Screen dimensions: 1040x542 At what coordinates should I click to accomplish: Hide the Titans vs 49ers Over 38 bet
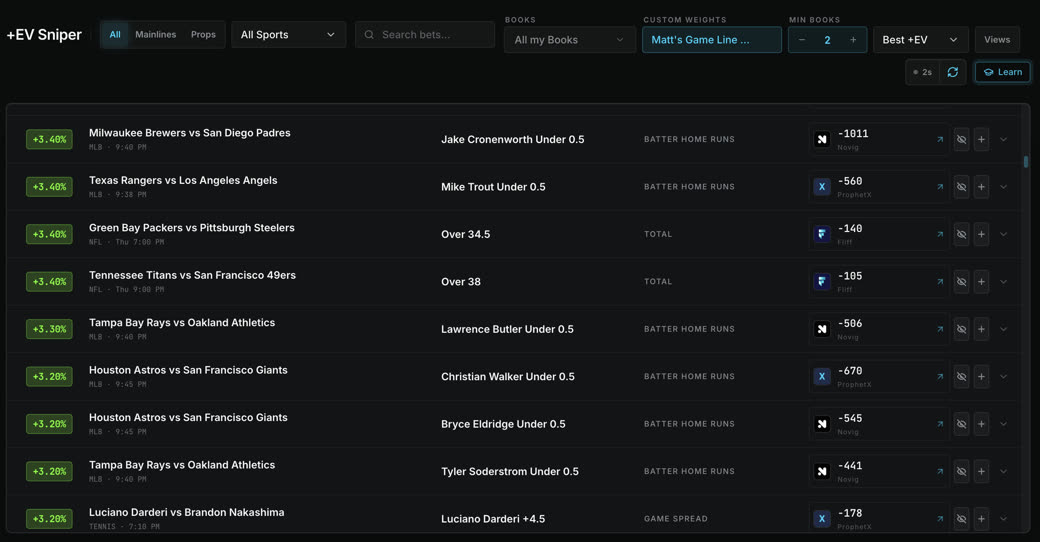pyautogui.click(x=961, y=282)
